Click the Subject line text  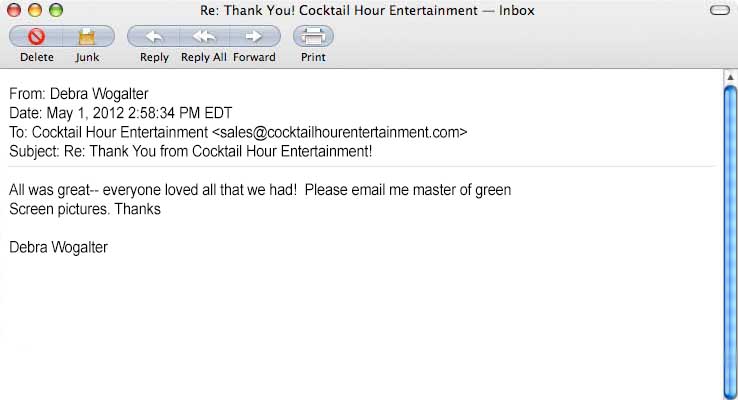point(191,152)
